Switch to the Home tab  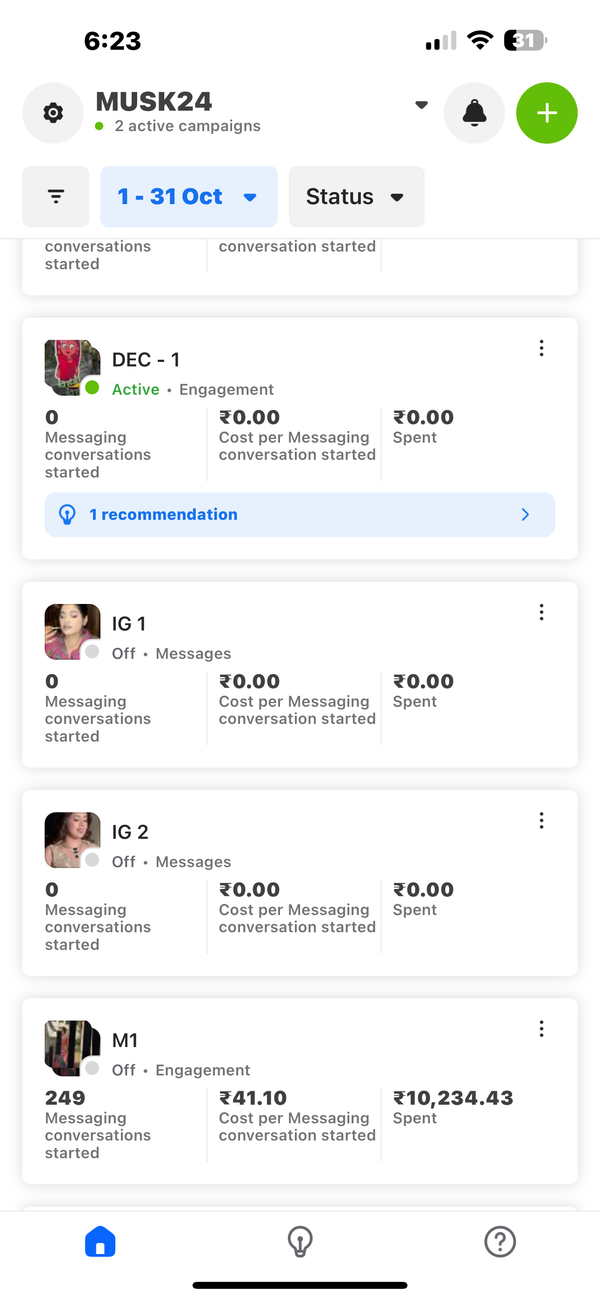100,1242
